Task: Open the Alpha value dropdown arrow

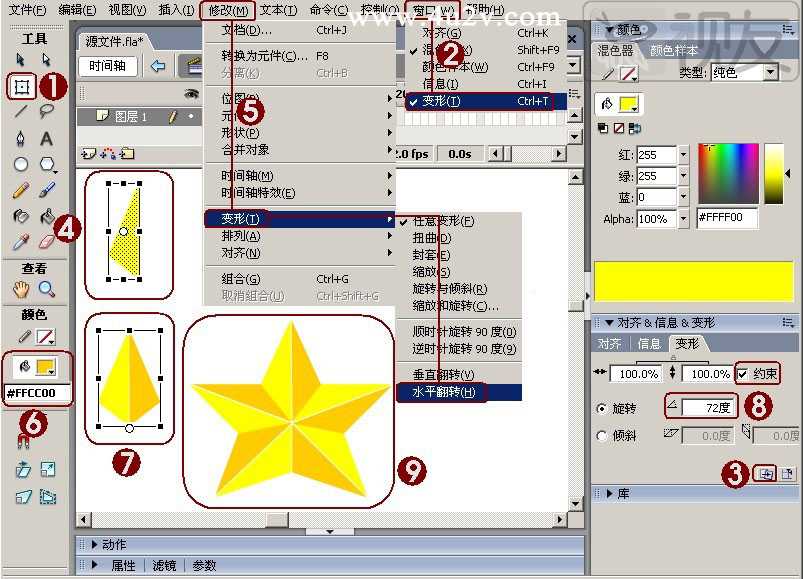Action: [x=683, y=219]
